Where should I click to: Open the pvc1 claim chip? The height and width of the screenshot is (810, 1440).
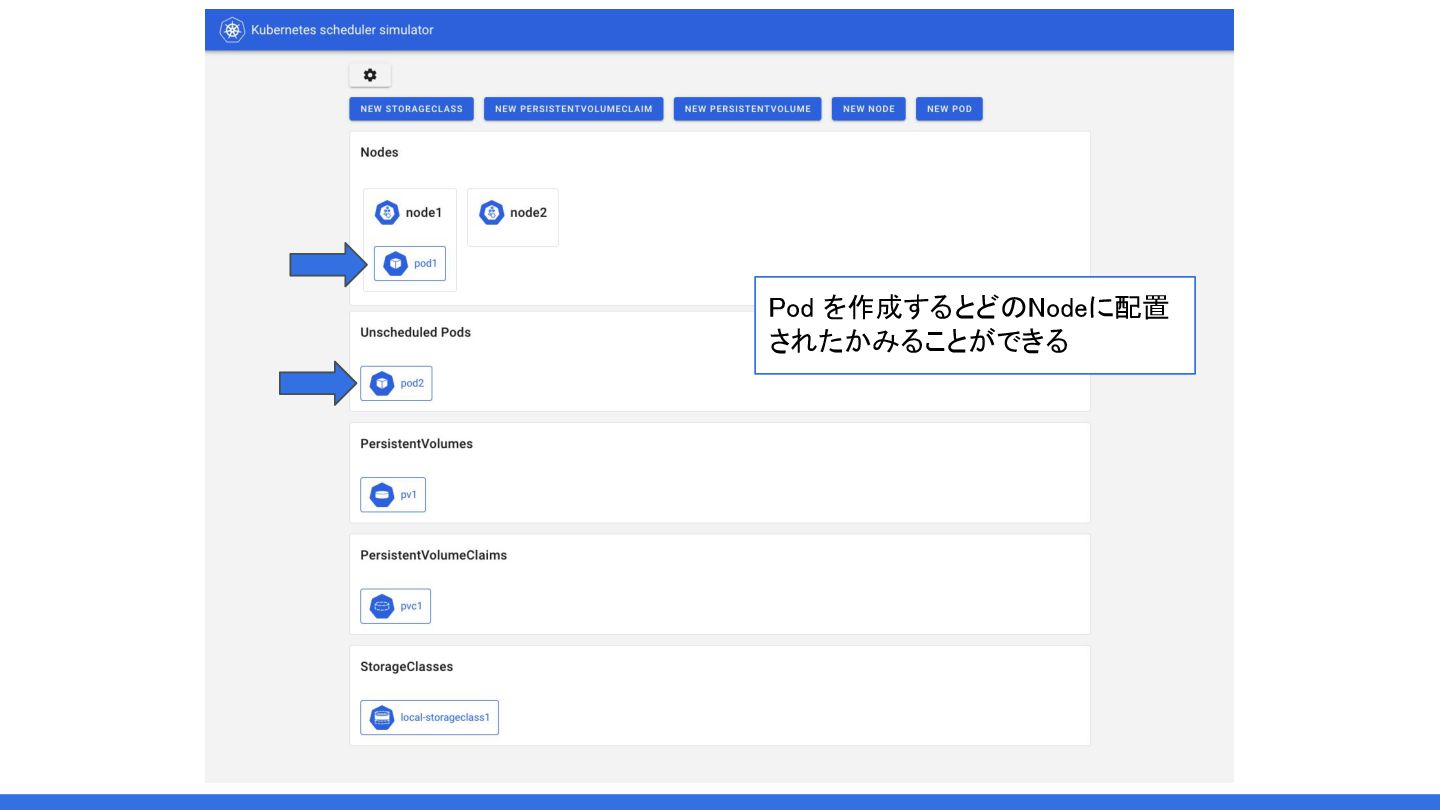coord(396,606)
